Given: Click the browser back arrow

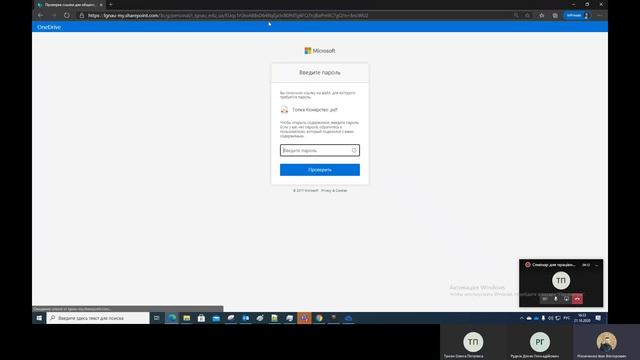Looking at the screenshot, I should (x=40, y=16).
